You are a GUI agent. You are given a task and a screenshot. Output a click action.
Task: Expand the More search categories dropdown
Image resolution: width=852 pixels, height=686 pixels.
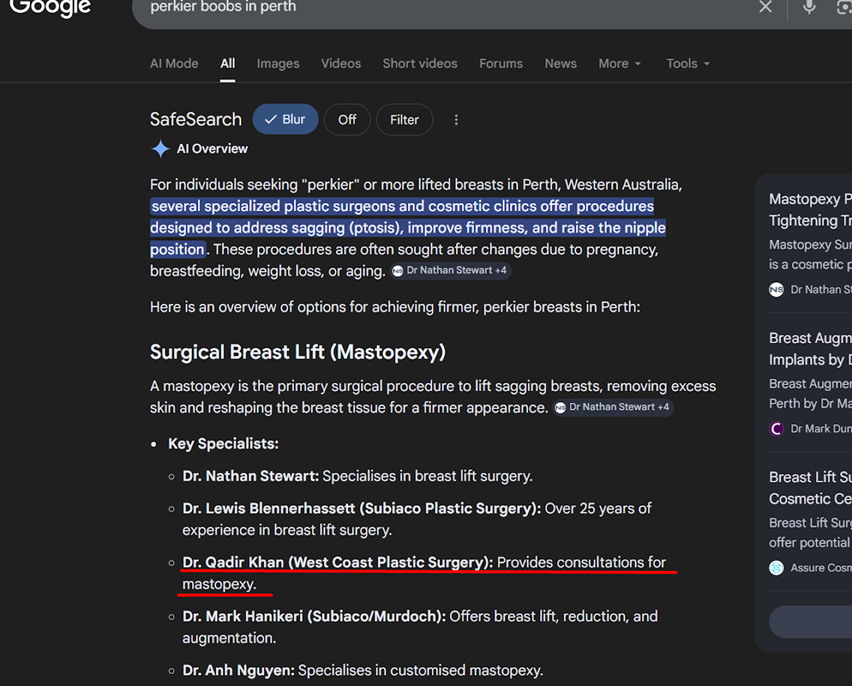(620, 63)
